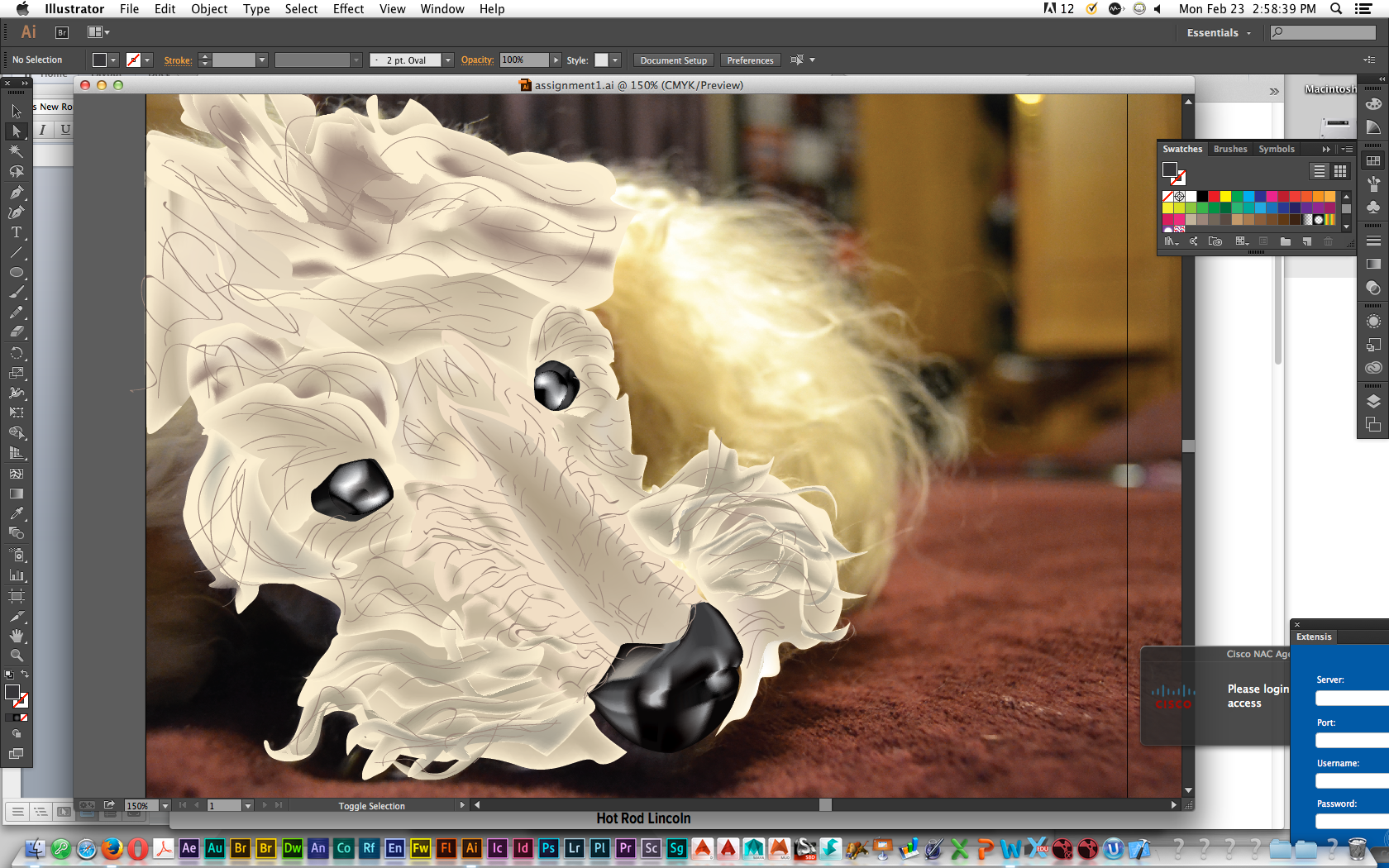Switch to the Brushes tab
1389x868 pixels.
1230,149
